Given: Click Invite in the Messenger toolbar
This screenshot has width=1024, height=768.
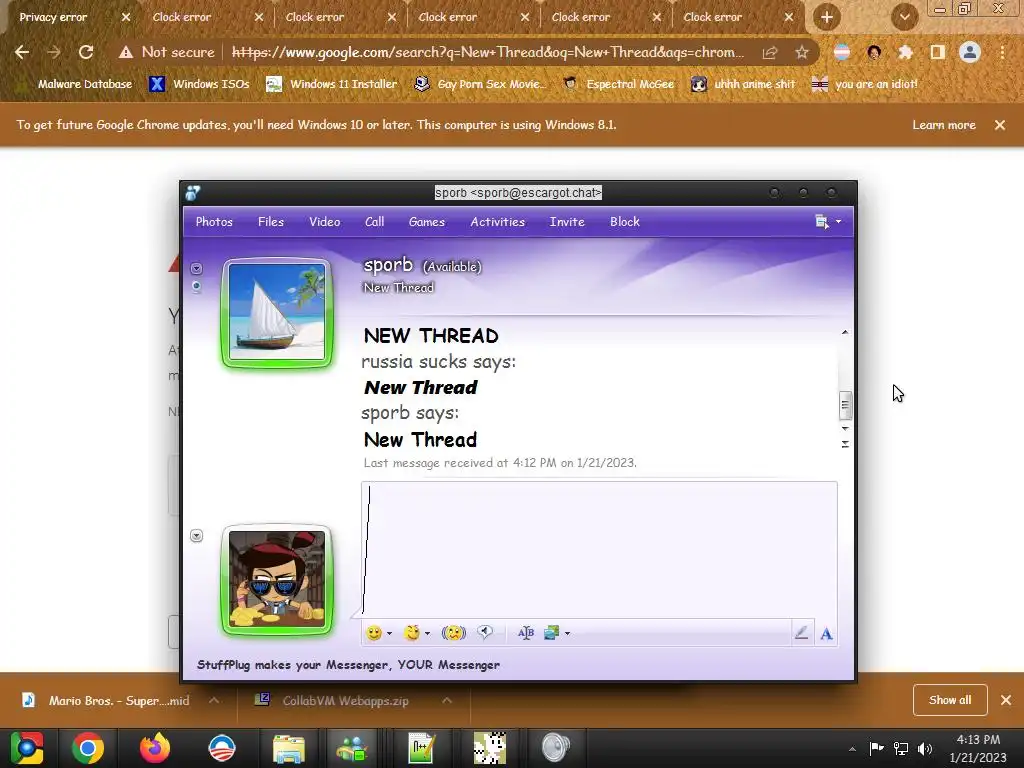Looking at the screenshot, I should coord(567,221).
